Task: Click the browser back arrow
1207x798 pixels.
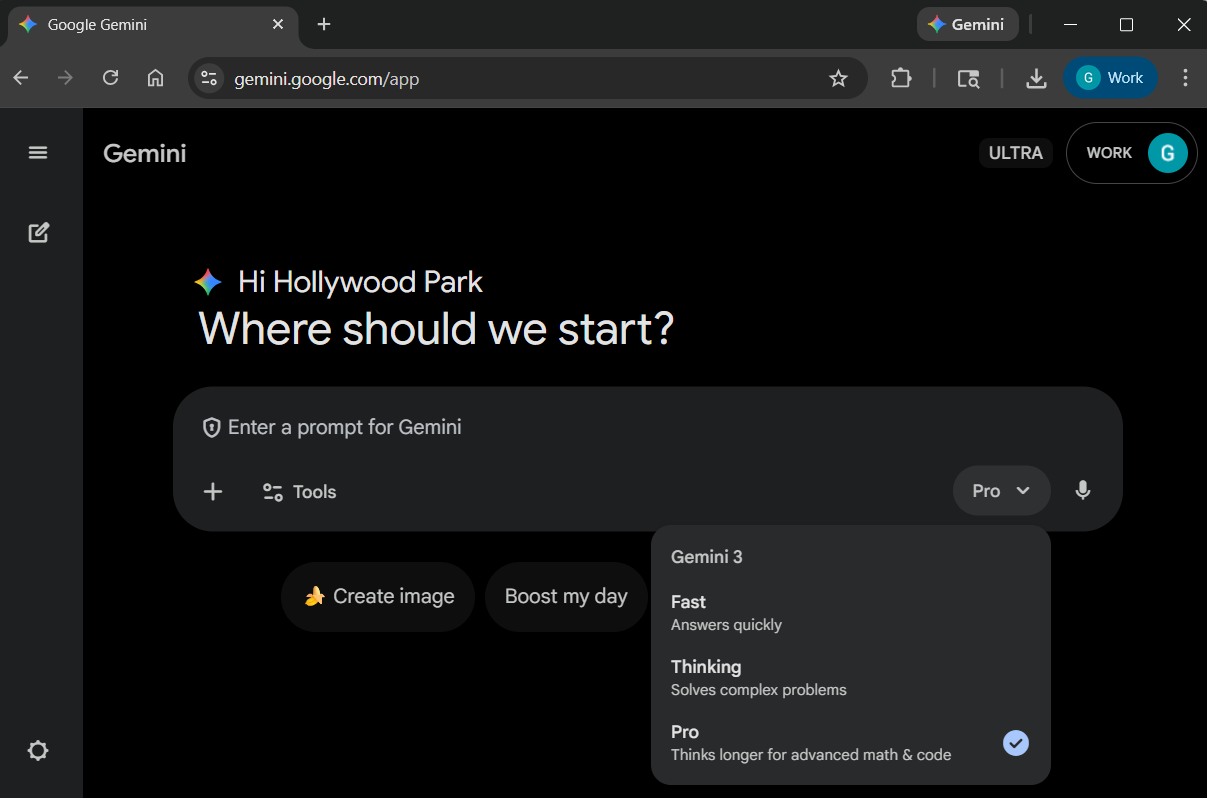Action: pos(21,78)
